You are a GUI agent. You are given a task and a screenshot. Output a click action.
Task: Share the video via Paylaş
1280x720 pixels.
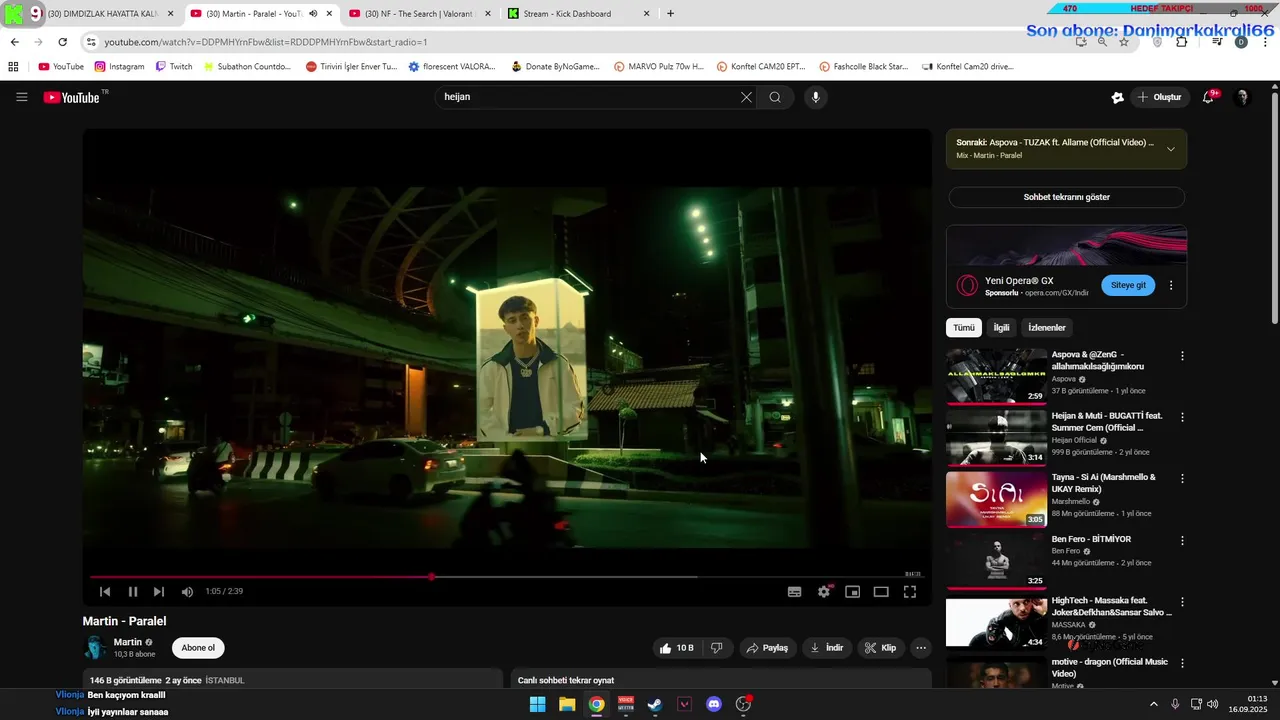767,648
